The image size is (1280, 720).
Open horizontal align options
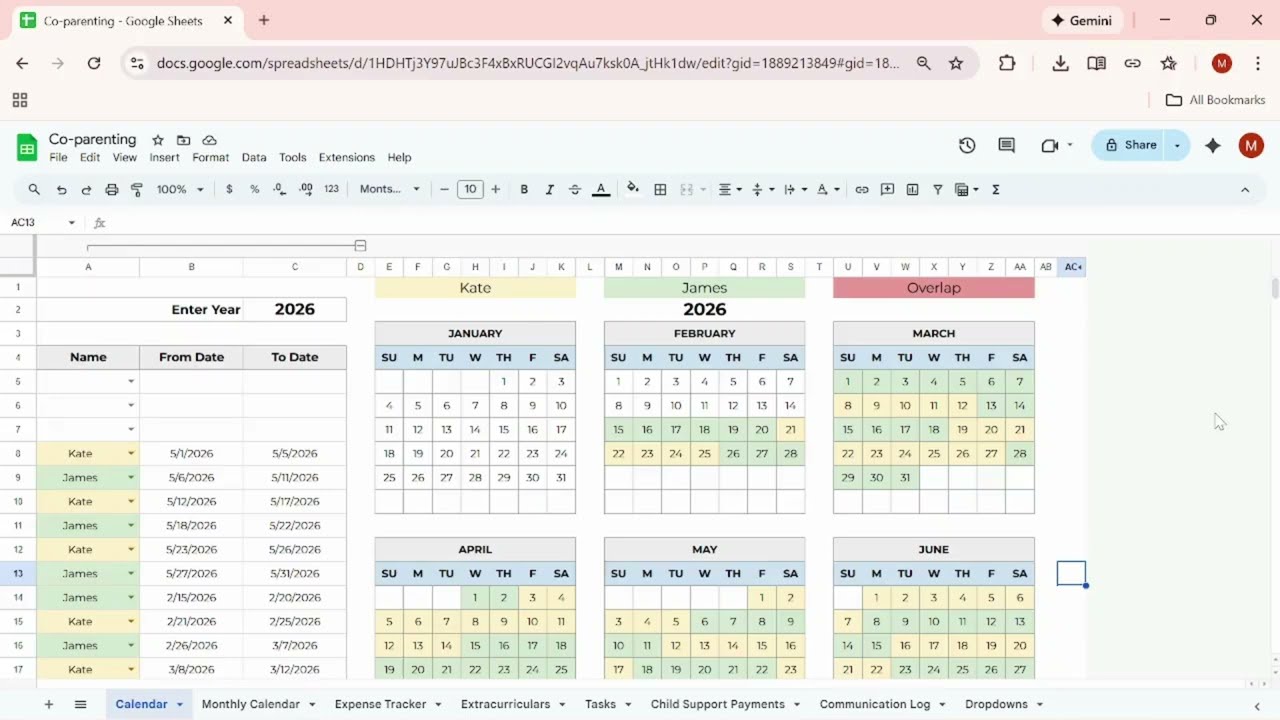tap(731, 189)
